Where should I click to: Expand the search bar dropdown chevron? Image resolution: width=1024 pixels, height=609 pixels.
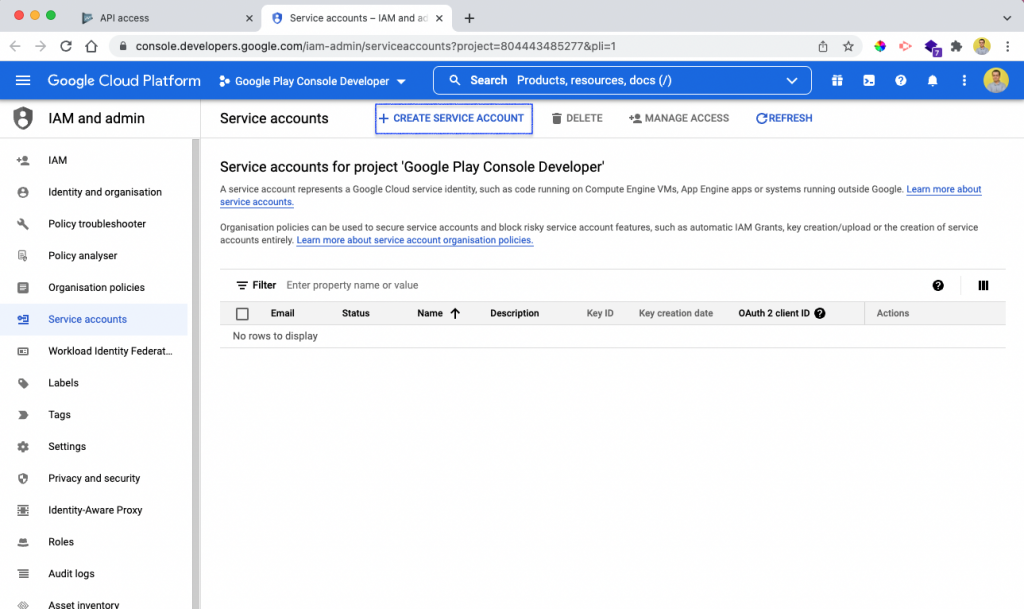[792, 80]
